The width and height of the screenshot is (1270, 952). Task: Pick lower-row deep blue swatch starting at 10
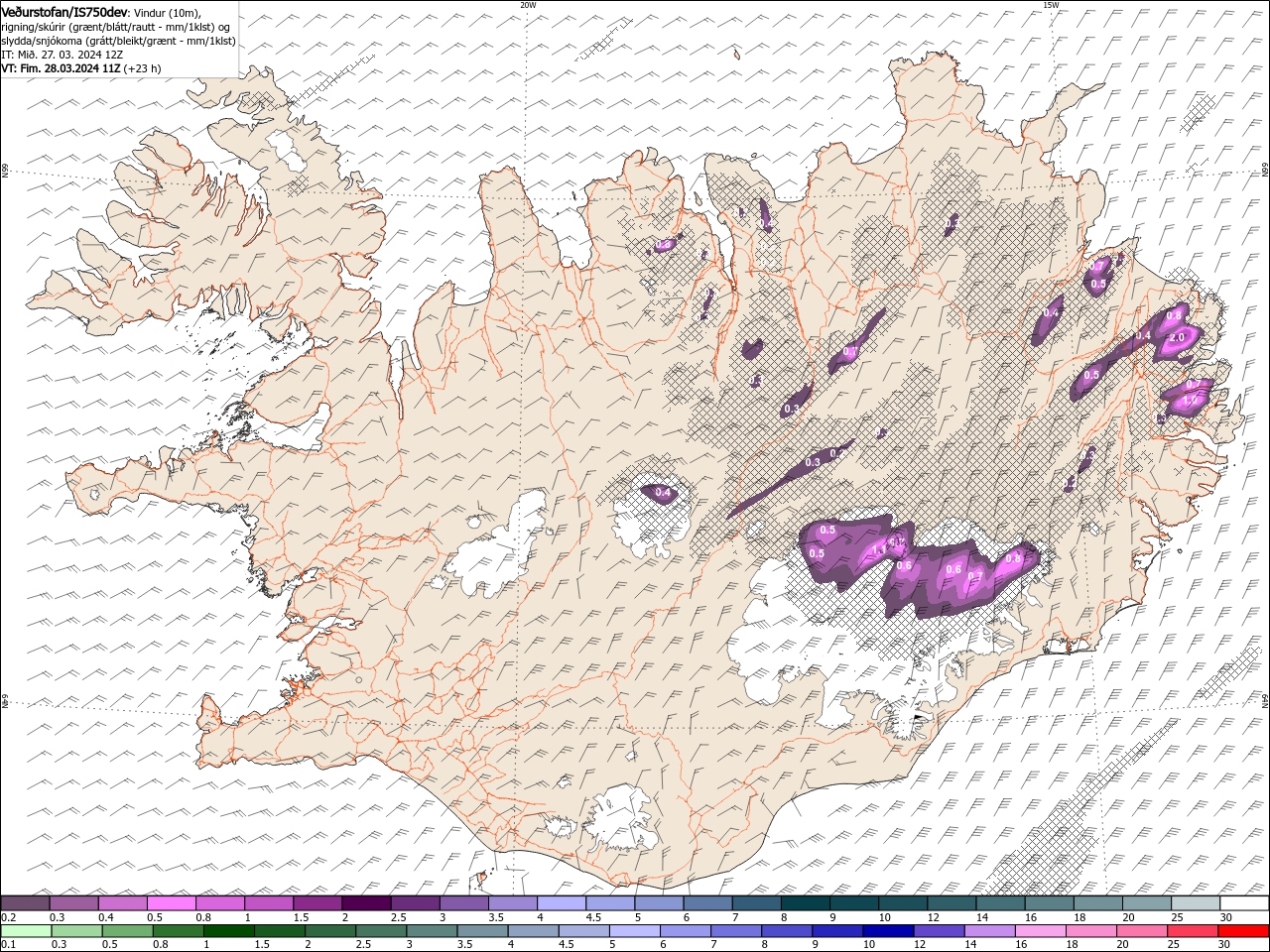pos(887,931)
